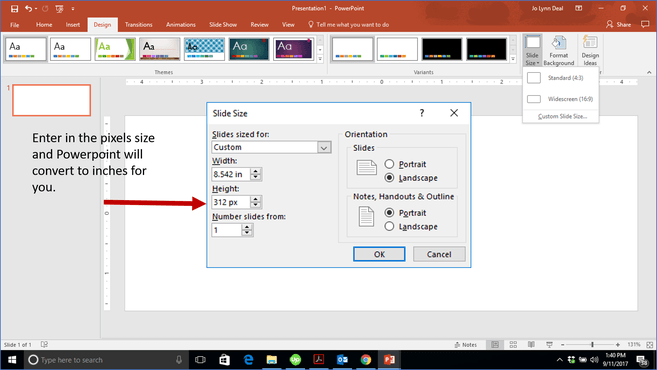Confirm Slide Size dialog with OK
Screen dimensions: 657x370
pos(379,254)
